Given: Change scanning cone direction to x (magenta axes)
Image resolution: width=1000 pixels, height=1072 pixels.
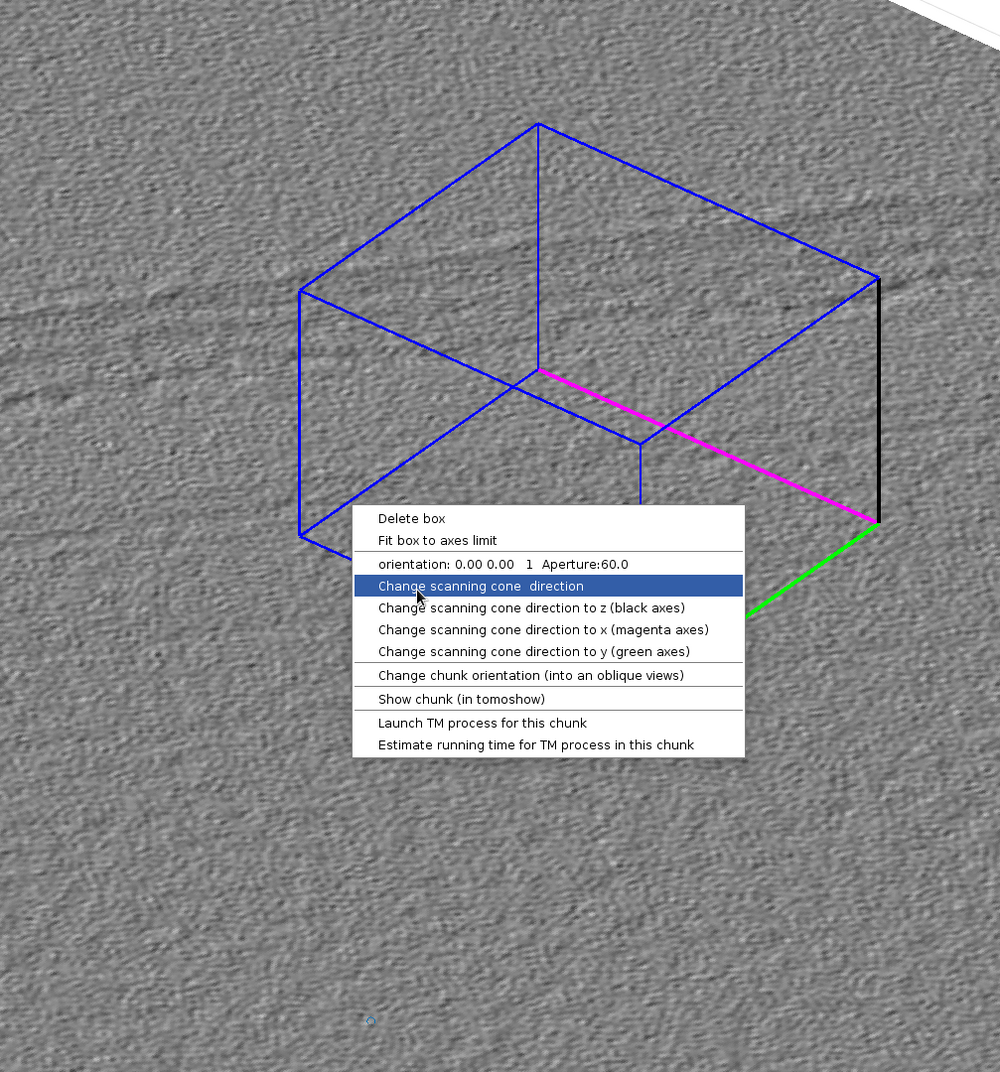Looking at the screenshot, I should (x=542, y=629).
